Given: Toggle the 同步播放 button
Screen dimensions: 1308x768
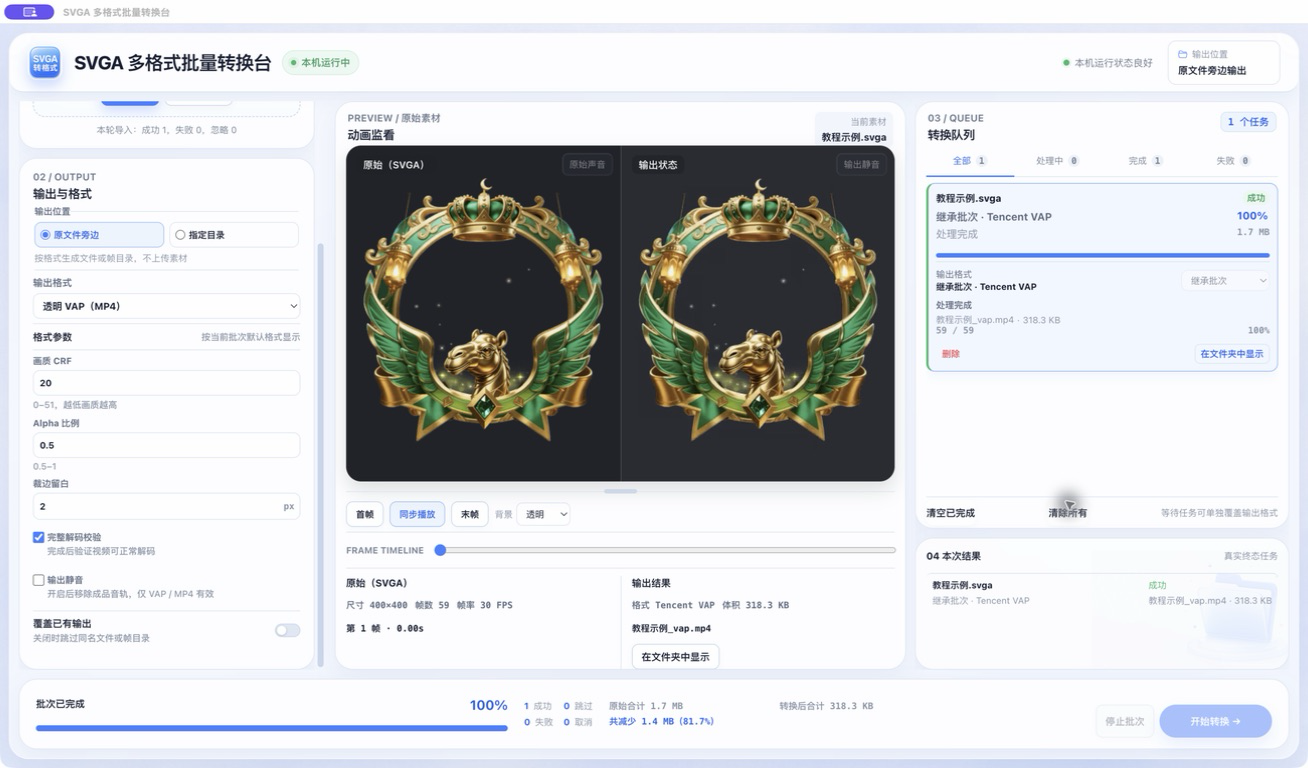Looking at the screenshot, I should 417,514.
